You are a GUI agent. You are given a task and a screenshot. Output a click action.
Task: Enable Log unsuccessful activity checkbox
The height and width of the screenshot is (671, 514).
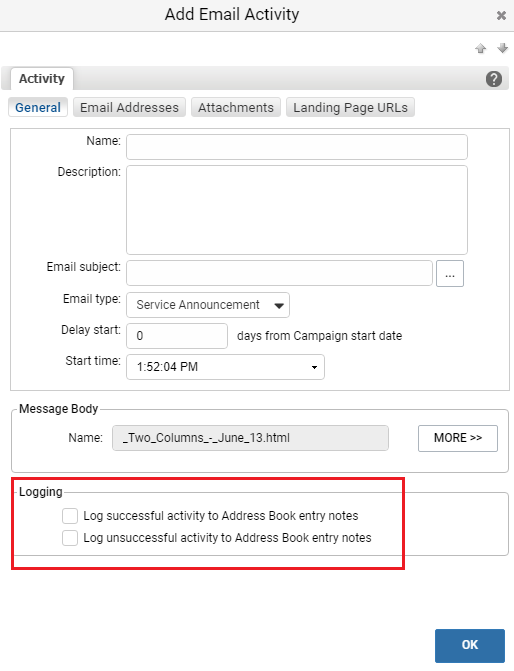70,538
